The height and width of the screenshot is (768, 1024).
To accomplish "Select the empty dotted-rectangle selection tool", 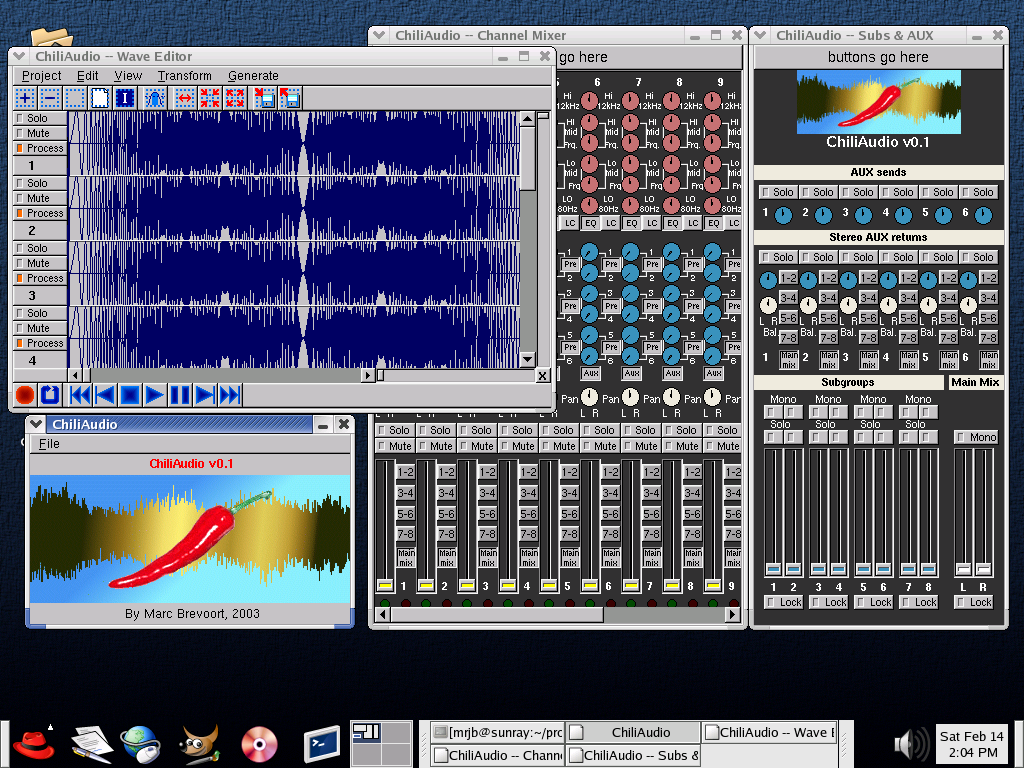I will coord(75,99).
